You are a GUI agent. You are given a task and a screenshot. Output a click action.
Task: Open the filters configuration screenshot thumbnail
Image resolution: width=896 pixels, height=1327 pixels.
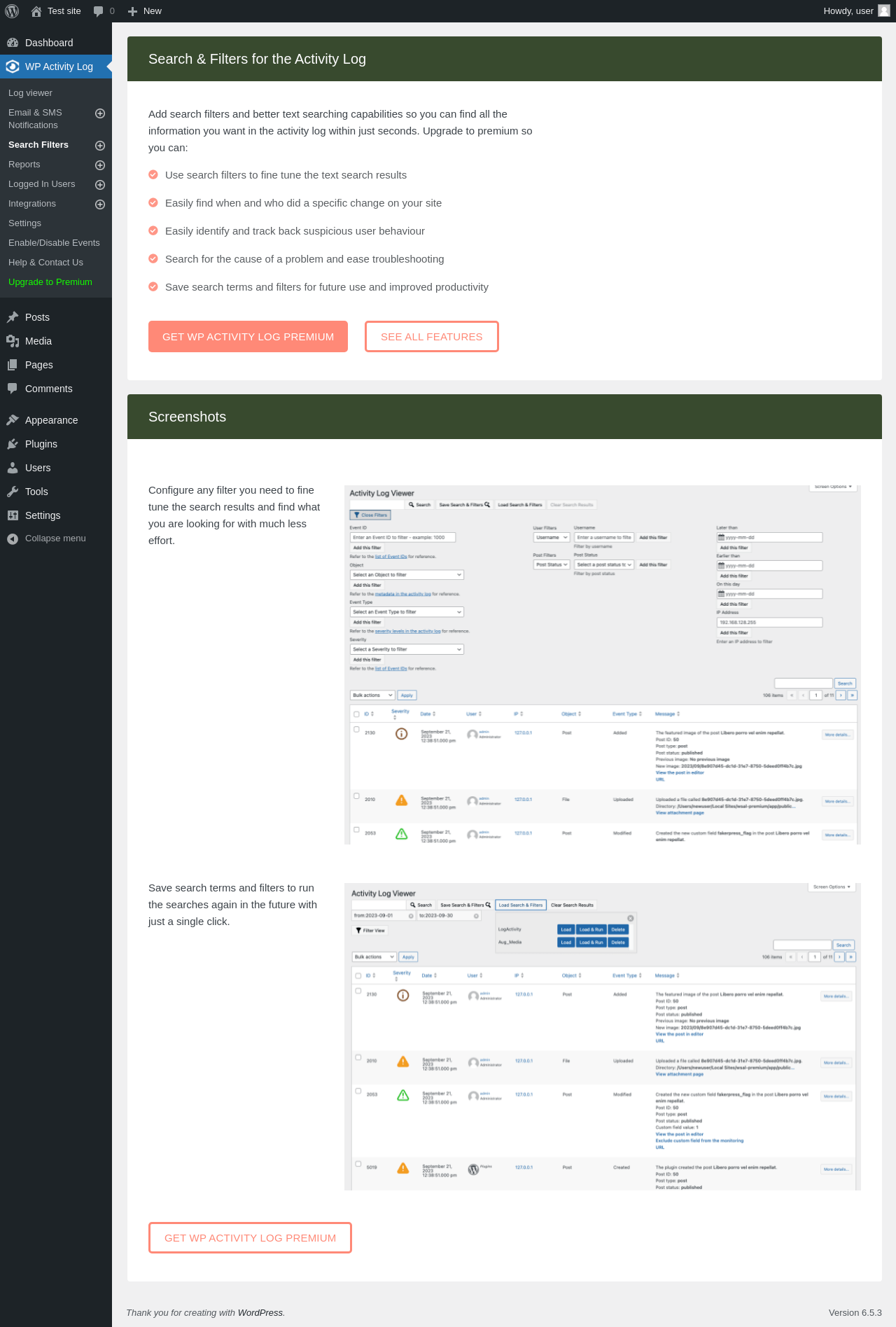[x=602, y=665]
